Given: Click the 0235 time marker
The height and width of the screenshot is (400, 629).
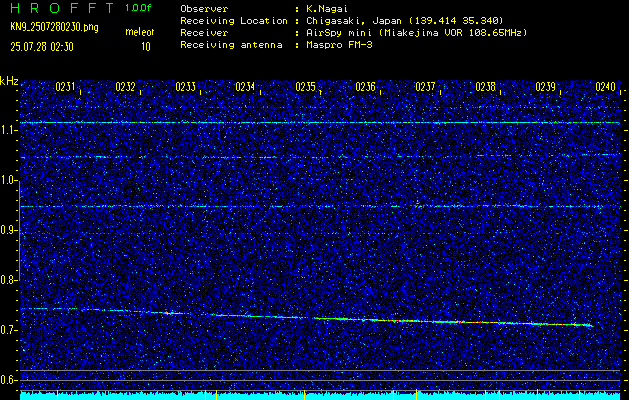Looking at the screenshot, I should pyautogui.click(x=306, y=87).
